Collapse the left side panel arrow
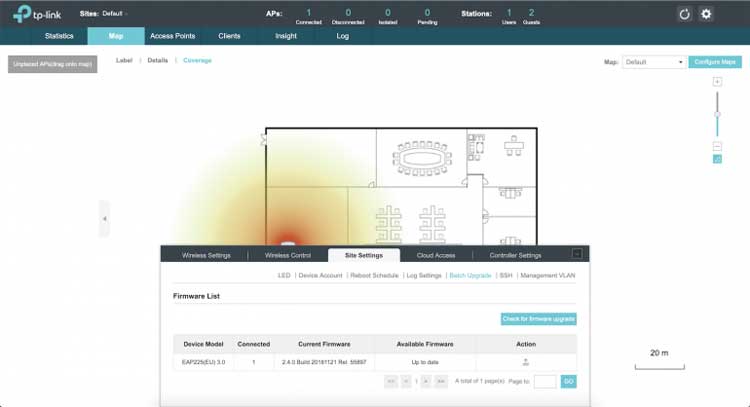Viewport: 750px width, 407px height. [104, 218]
